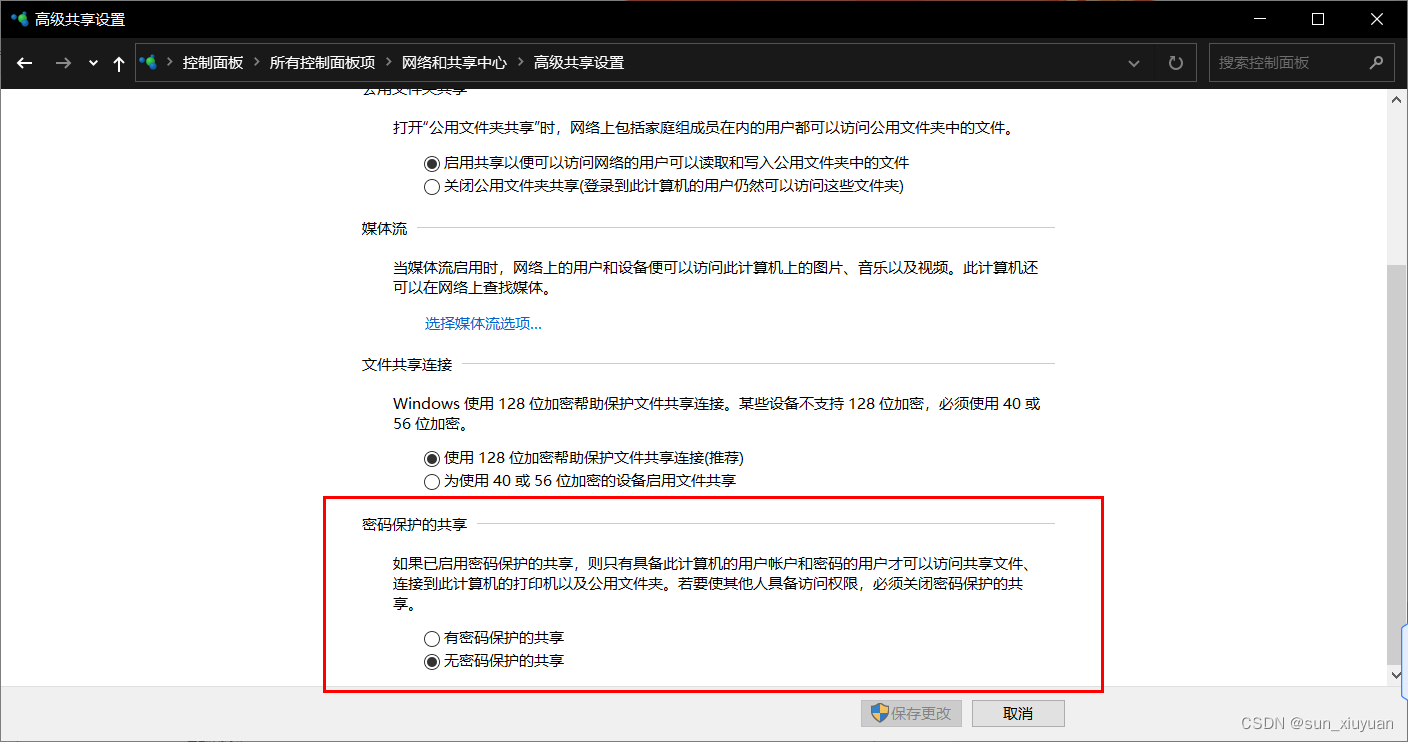Click the control panel icon in address bar
1408x742 pixels.
point(149,62)
